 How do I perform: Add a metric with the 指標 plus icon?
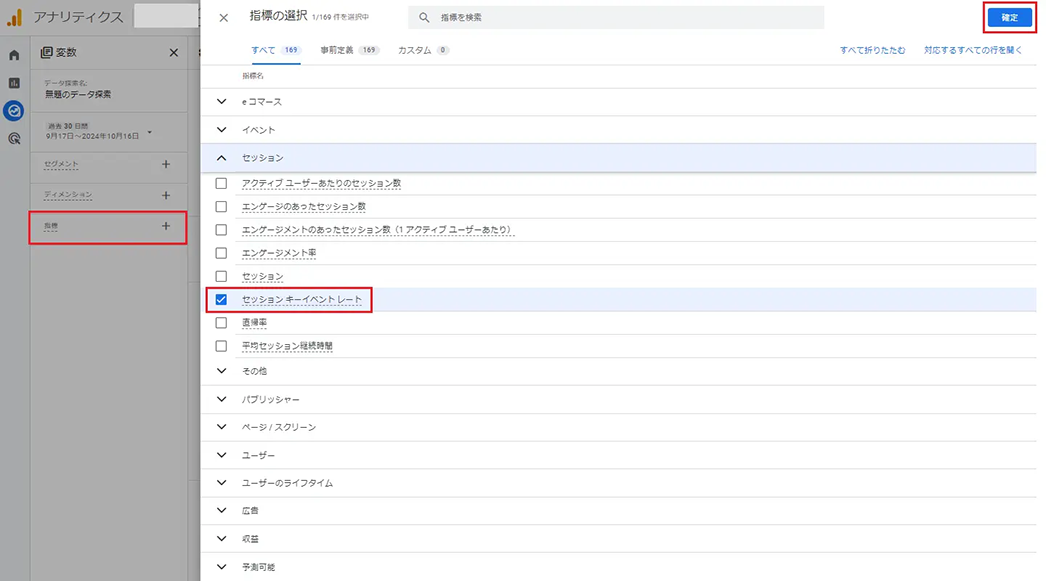[166, 226]
